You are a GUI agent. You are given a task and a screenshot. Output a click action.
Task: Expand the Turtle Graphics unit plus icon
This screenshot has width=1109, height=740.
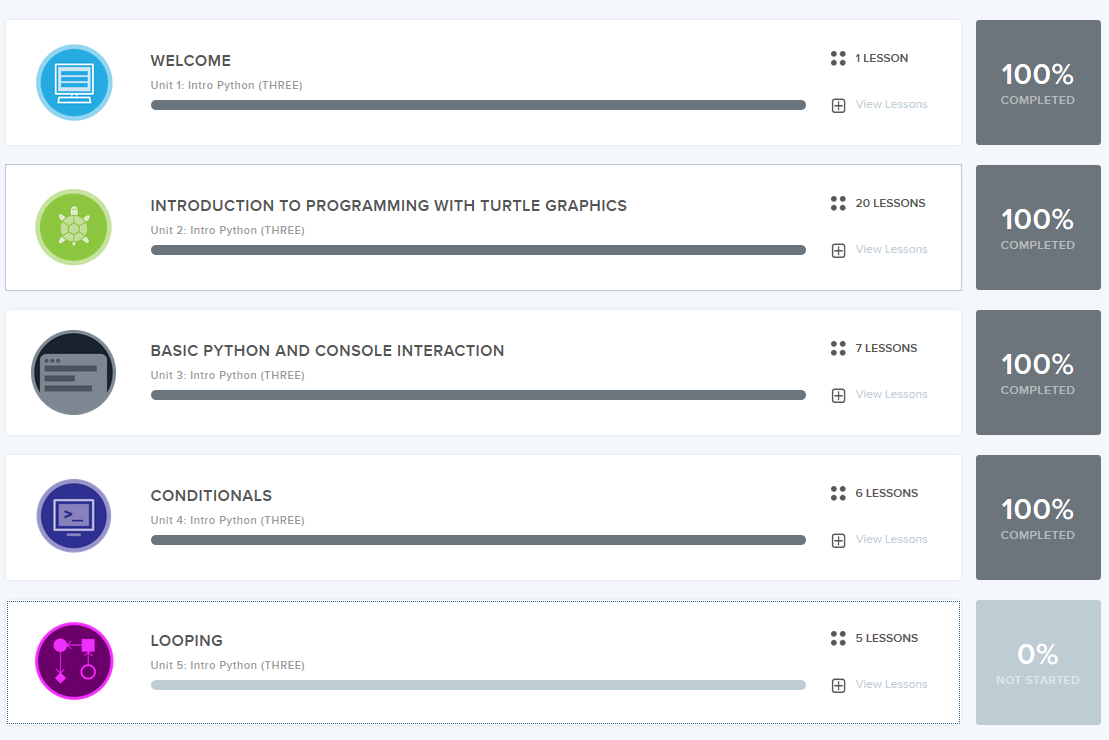pos(838,250)
